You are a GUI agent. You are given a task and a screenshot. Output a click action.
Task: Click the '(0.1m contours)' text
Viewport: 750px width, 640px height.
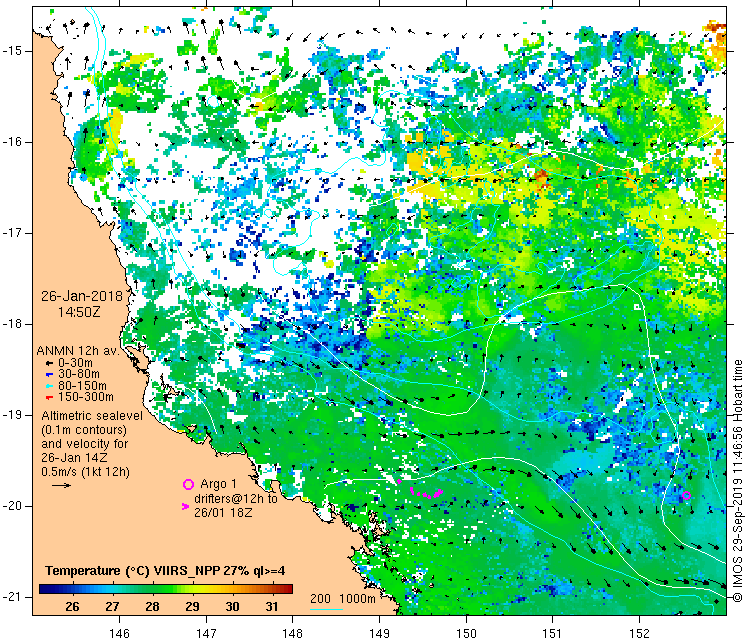tap(84, 430)
